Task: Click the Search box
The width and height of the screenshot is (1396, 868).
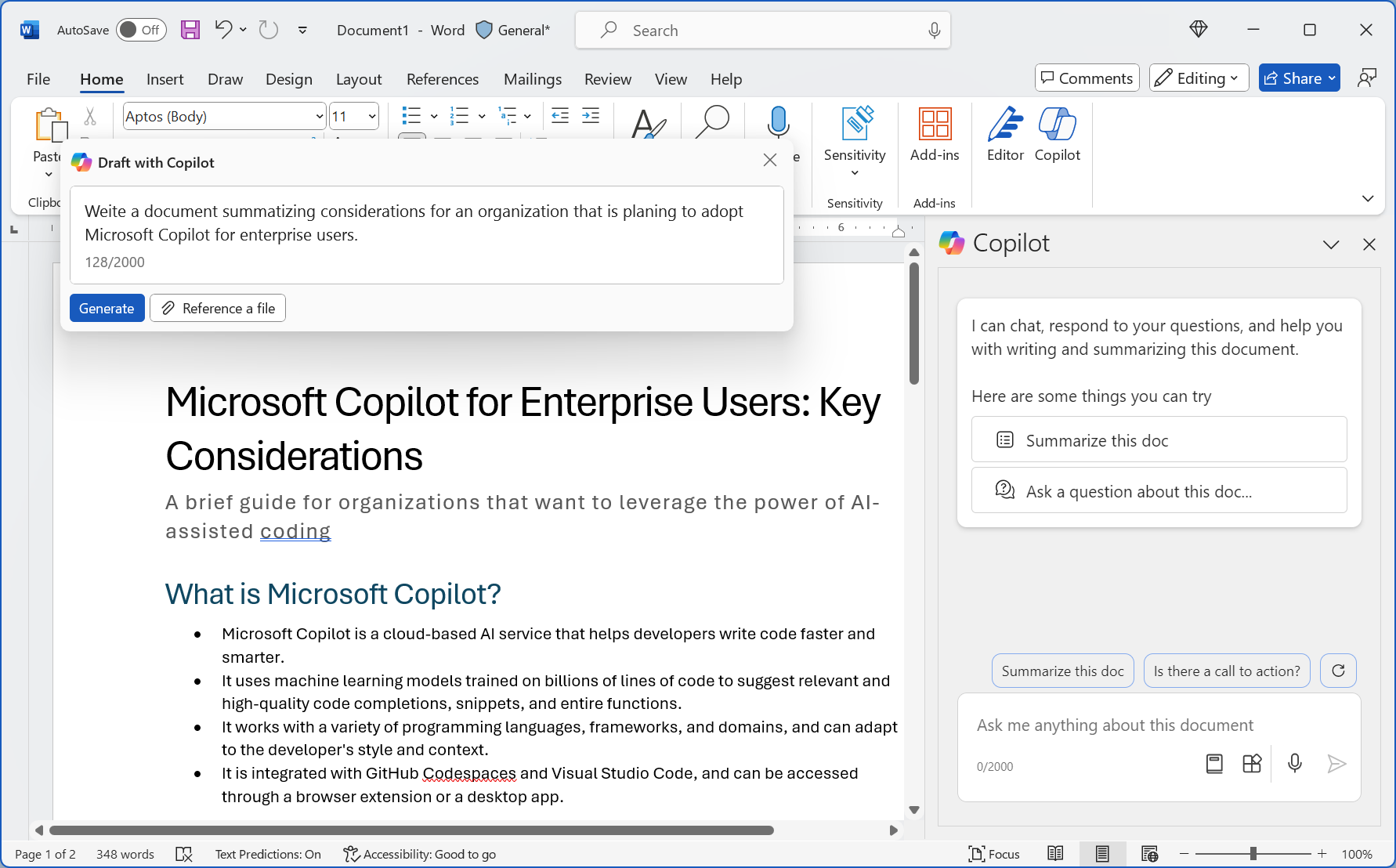Action: [762, 30]
